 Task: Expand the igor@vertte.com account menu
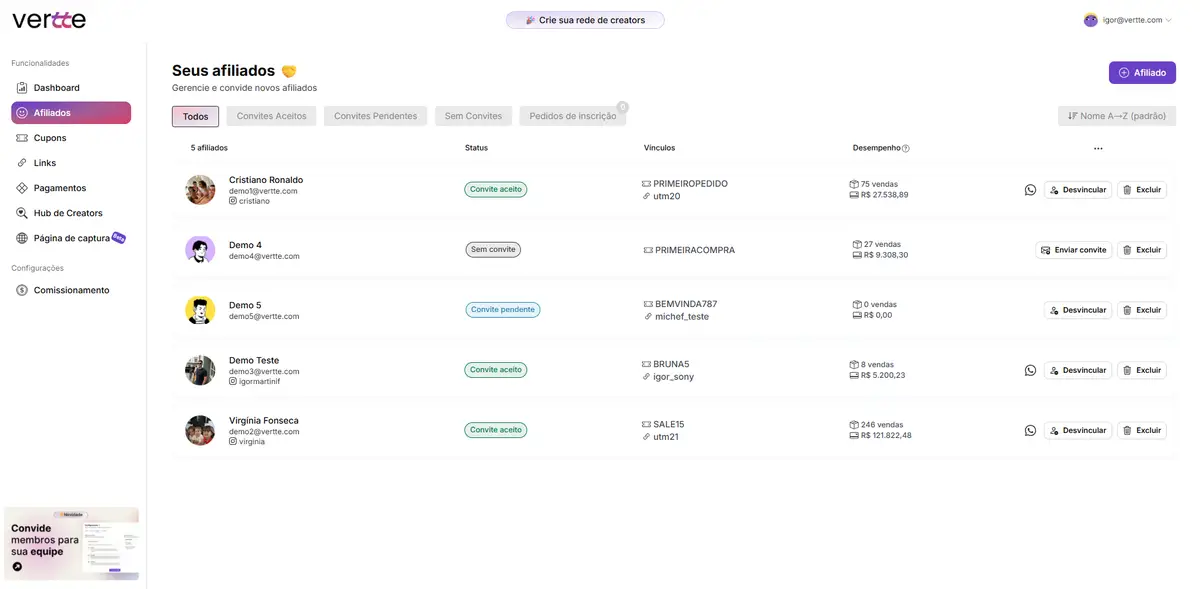pyautogui.click(x=1128, y=19)
